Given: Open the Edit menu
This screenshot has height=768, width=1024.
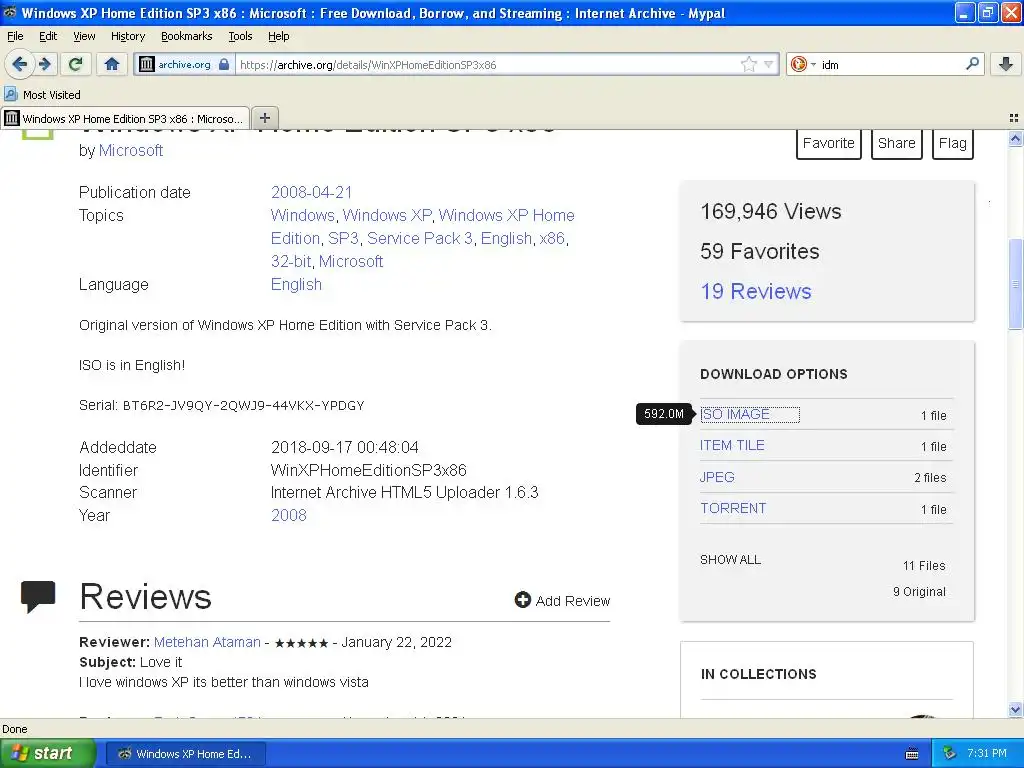Looking at the screenshot, I should pyautogui.click(x=48, y=36).
